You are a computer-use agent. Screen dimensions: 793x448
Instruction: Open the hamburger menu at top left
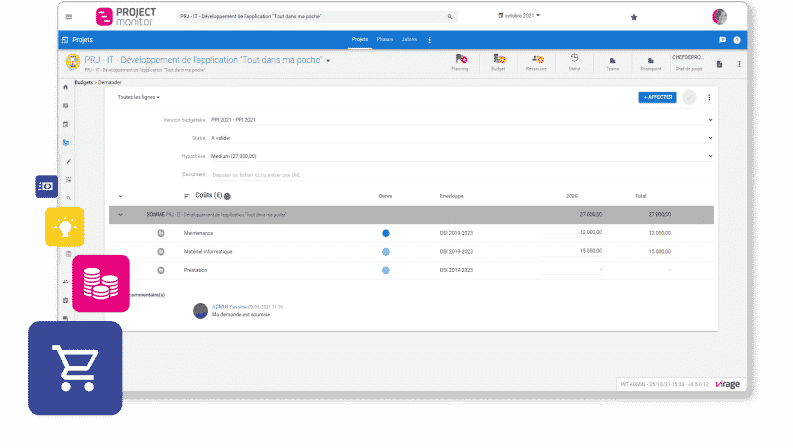click(69, 17)
